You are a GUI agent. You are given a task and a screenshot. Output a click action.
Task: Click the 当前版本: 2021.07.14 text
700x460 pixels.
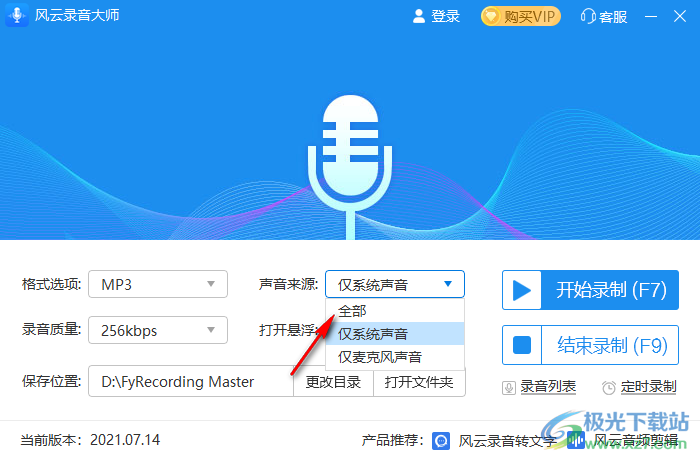pos(90,440)
